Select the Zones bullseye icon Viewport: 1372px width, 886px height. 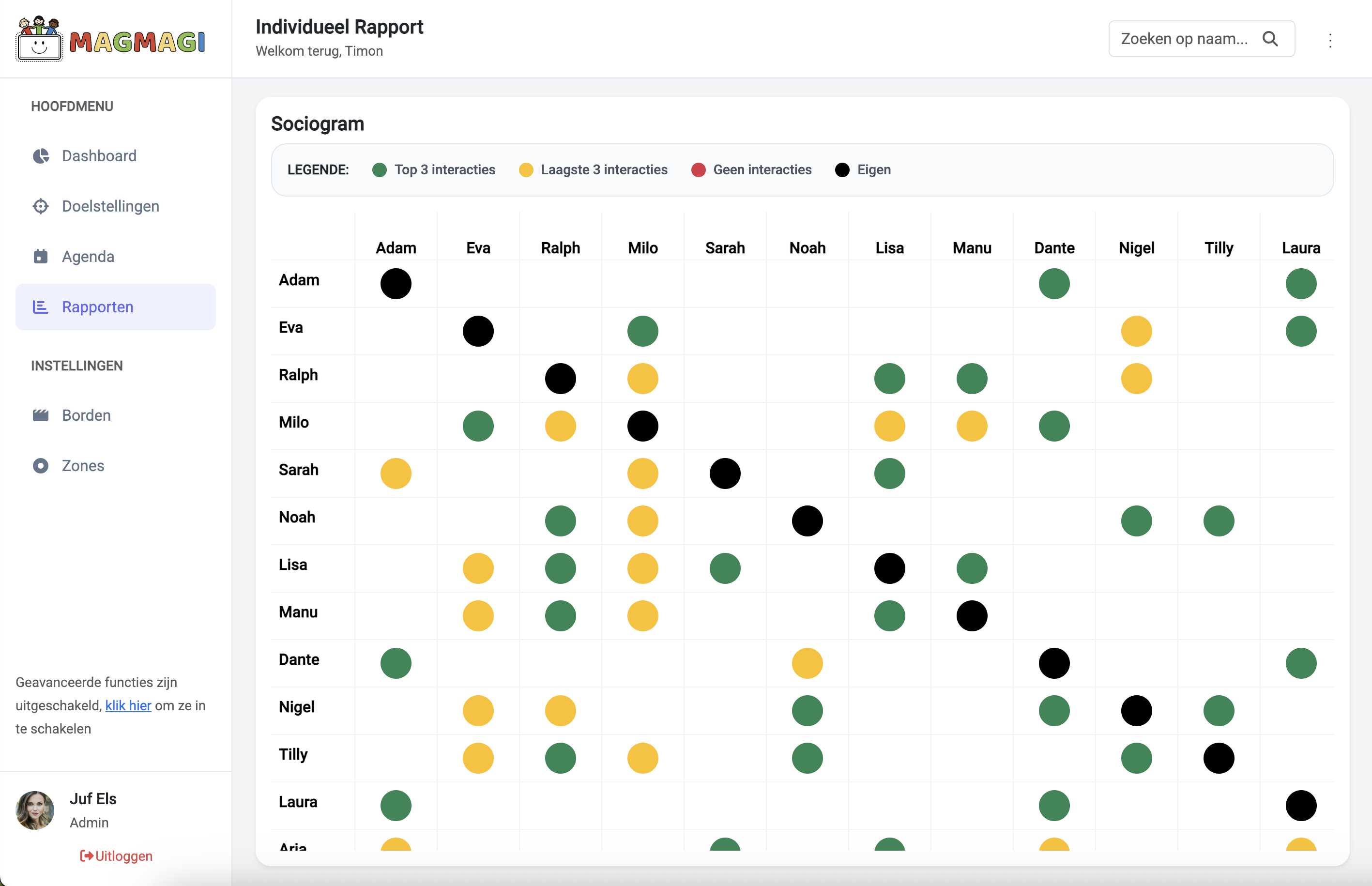(x=41, y=465)
